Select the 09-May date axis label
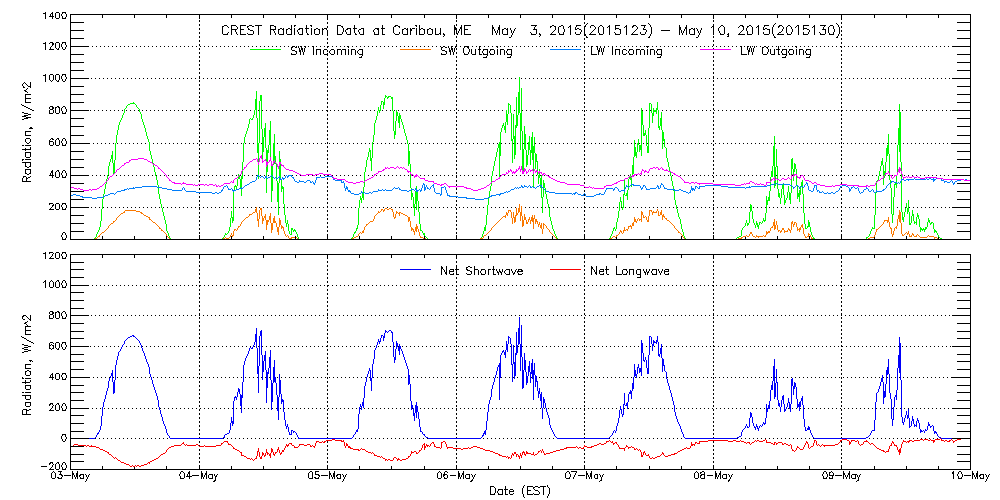1000x500 pixels. 842,477
